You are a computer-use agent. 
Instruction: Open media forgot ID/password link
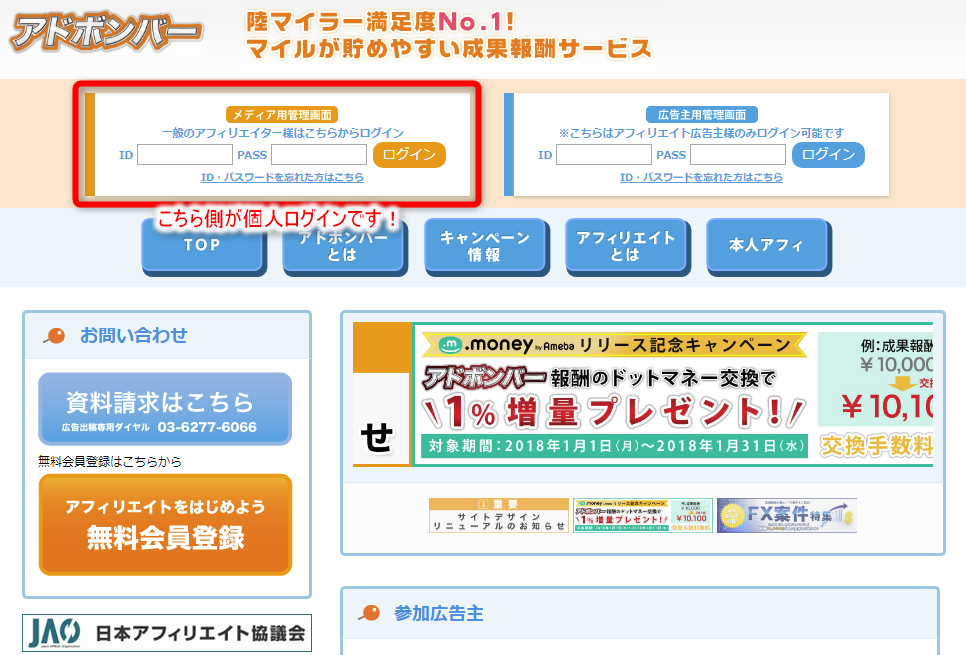click(x=282, y=177)
